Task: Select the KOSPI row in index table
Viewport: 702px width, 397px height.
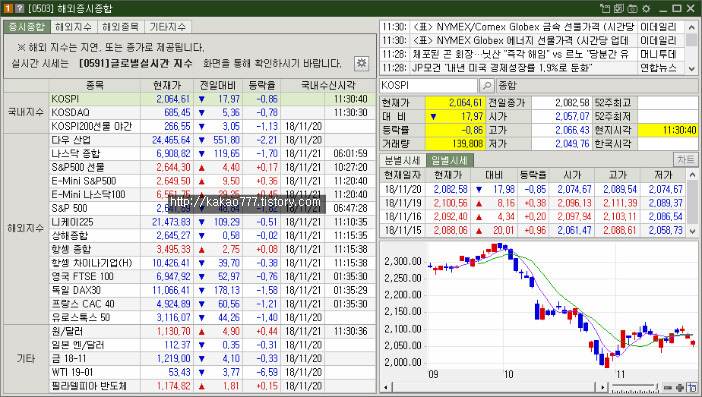Action: point(212,99)
